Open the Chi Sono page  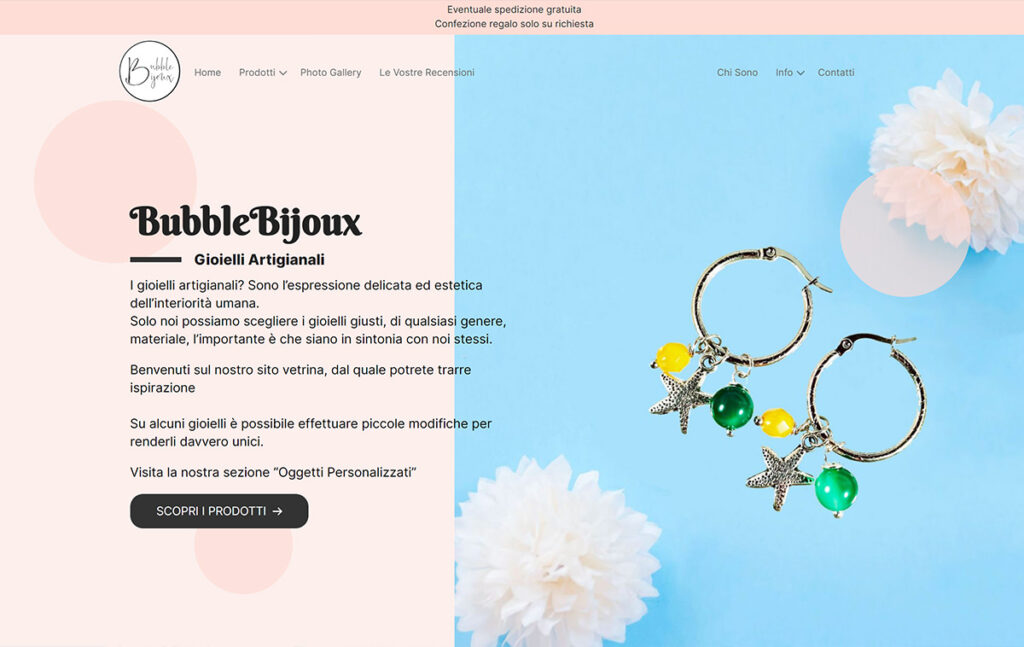point(737,72)
